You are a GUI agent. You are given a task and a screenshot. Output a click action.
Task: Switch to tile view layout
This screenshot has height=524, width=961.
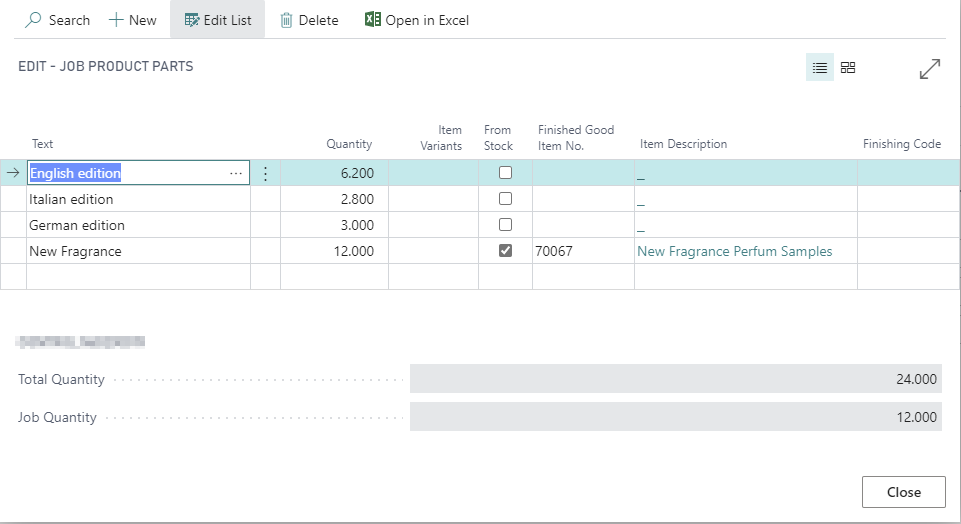pyautogui.click(x=848, y=67)
